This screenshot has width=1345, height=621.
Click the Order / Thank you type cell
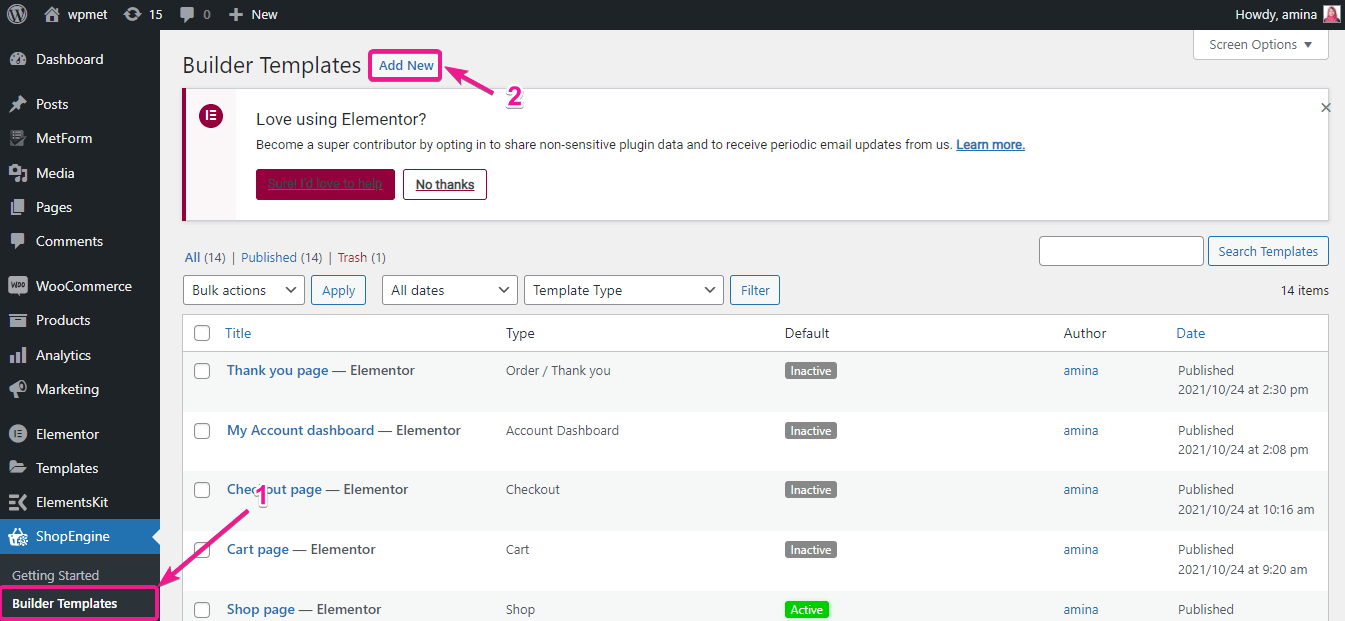pyautogui.click(x=558, y=370)
